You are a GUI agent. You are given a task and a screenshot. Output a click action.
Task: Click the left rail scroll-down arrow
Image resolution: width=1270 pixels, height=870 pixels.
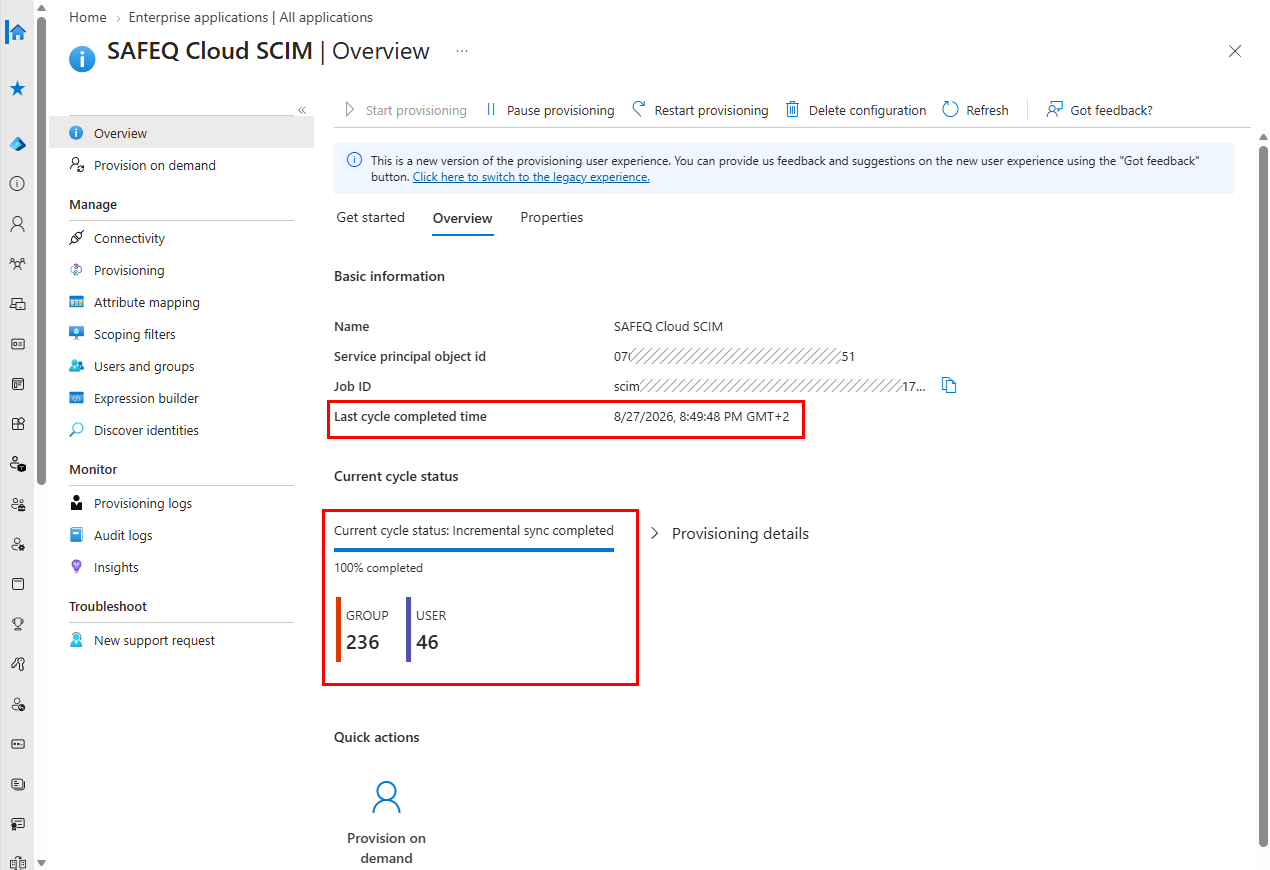41,862
